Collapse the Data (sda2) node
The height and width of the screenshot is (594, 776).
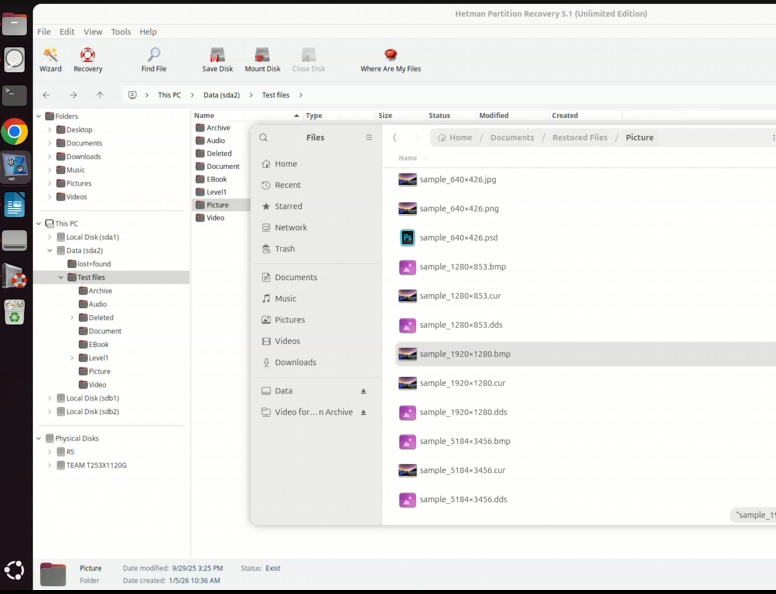click(49, 250)
